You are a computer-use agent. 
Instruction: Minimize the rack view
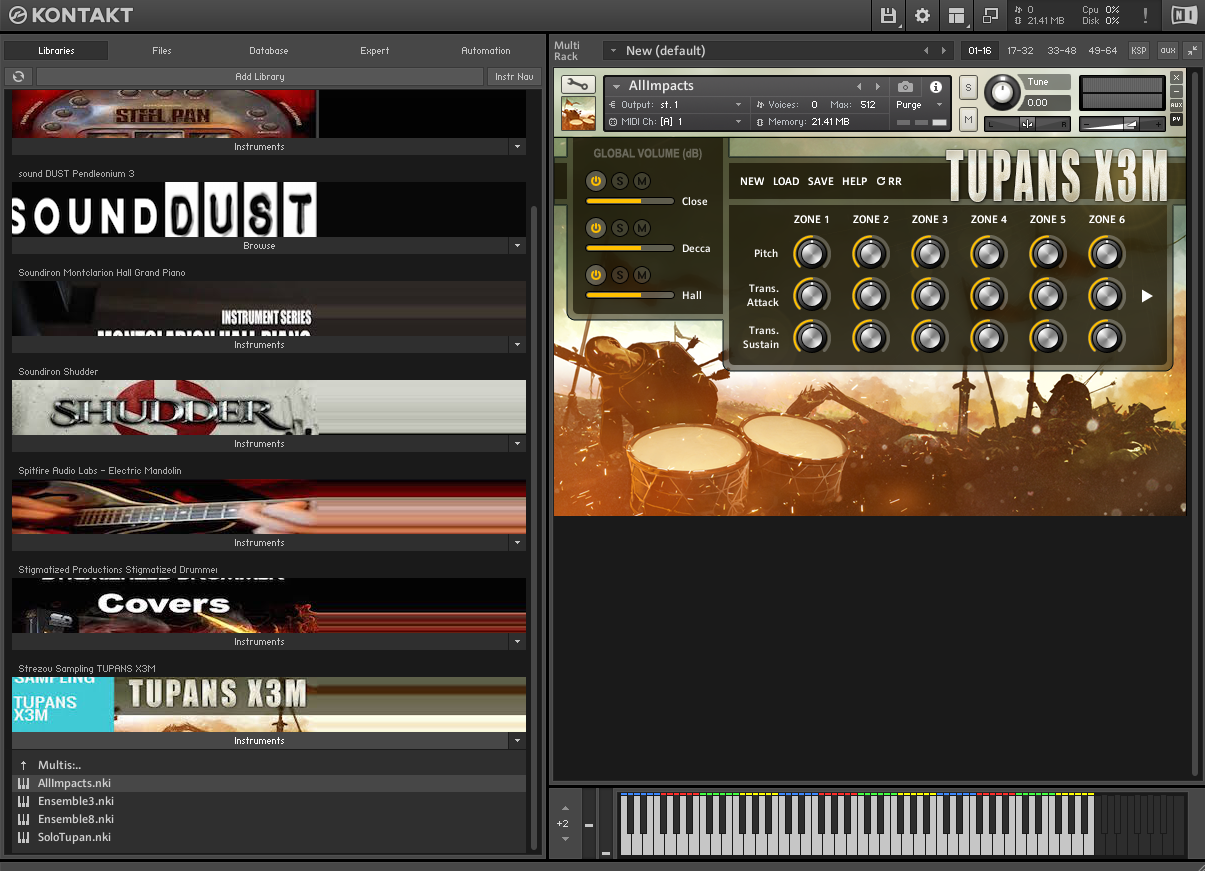click(990, 15)
